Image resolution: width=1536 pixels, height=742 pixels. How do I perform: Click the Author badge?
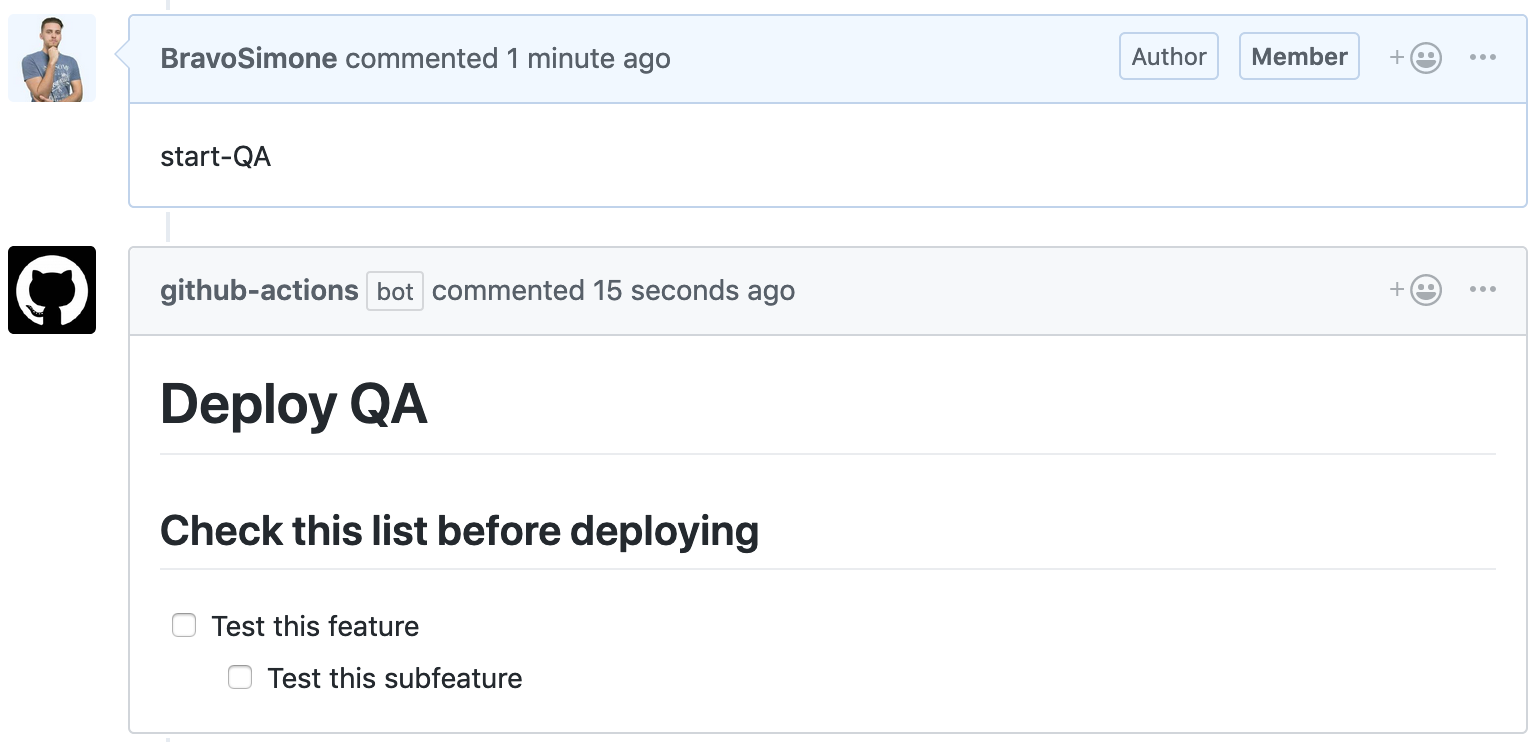(x=1168, y=56)
